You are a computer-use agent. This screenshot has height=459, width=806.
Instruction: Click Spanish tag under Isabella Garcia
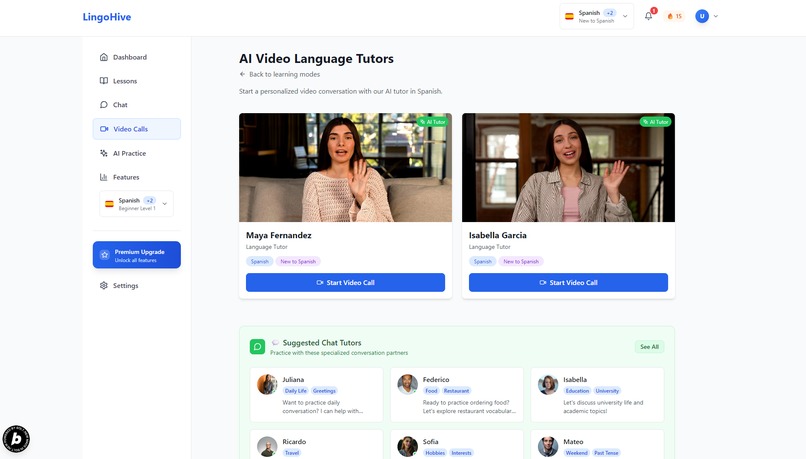pos(483,262)
